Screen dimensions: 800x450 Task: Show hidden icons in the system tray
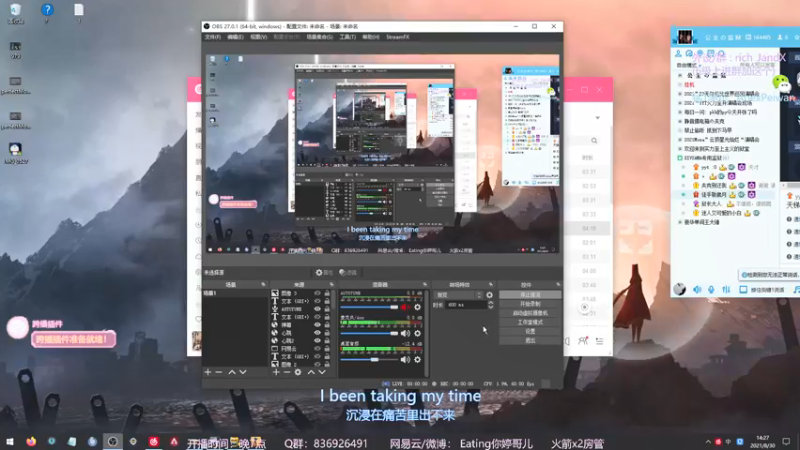pyautogui.click(x=708, y=442)
